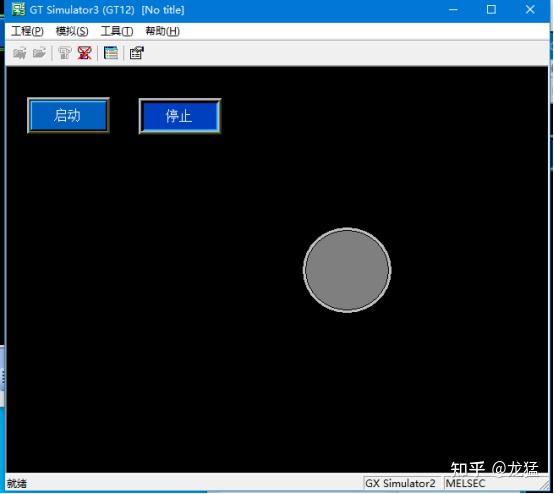Viewport: 554px width, 494px height.
Task: Open the 工程(P) menu
Action: pos(28,31)
